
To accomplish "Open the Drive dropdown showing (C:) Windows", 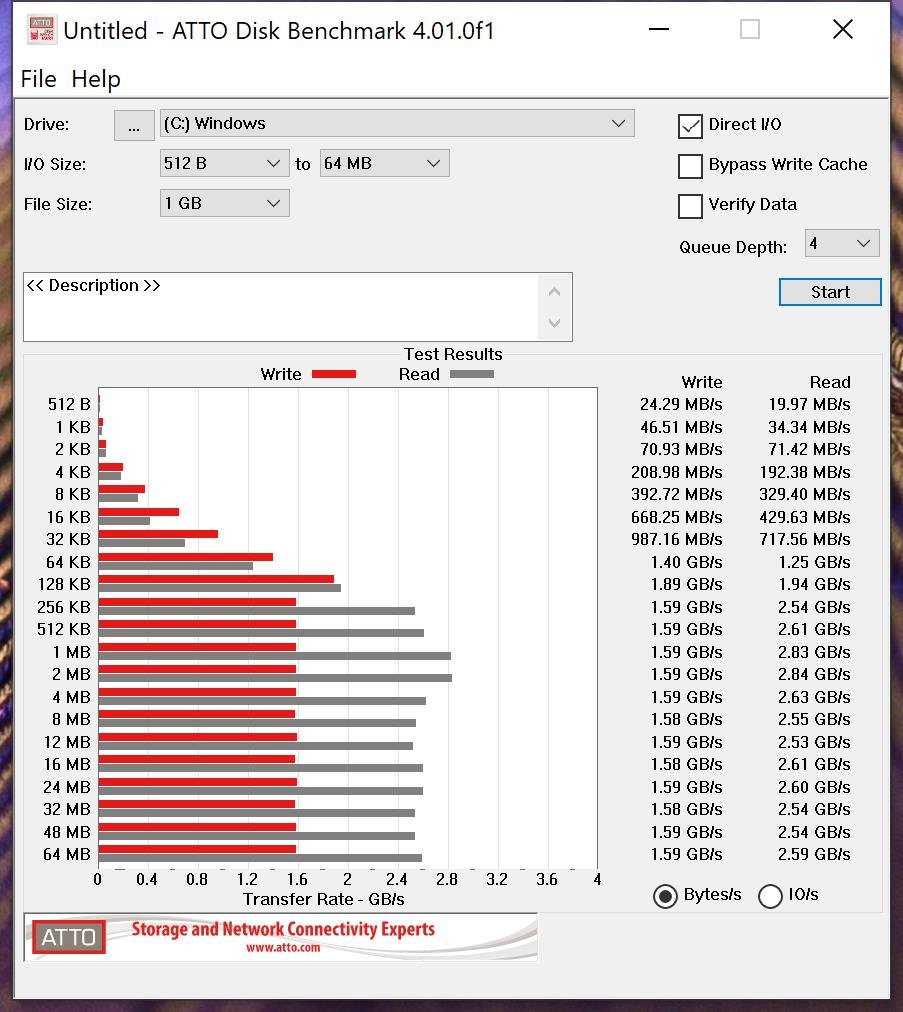I will point(397,123).
